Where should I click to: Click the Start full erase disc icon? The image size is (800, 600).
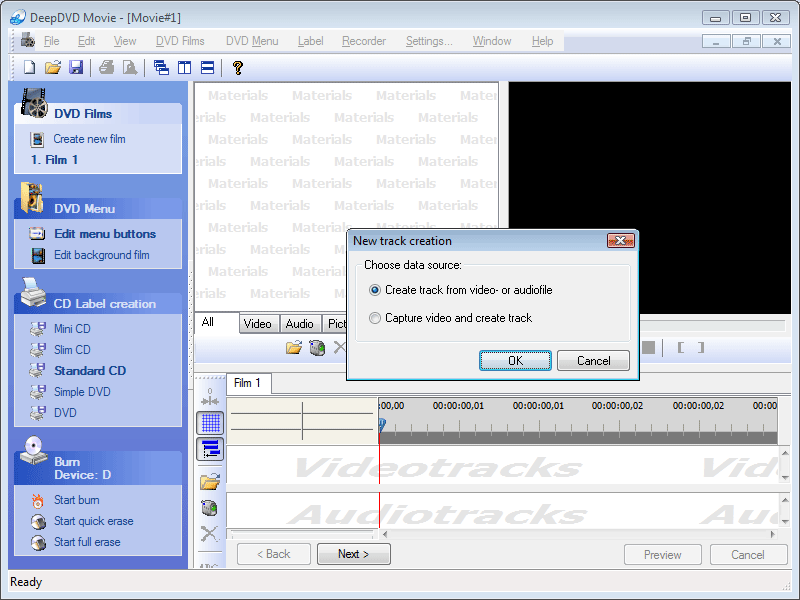pos(38,542)
